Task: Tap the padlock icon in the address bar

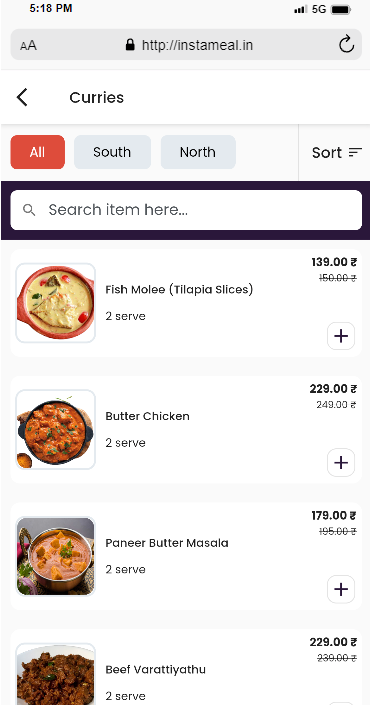Action: point(130,45)
